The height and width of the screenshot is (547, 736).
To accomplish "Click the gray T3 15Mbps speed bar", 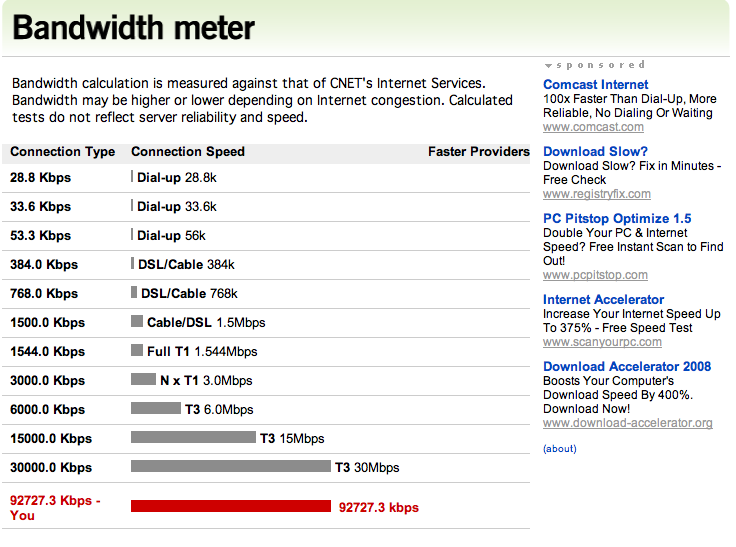I will coord(193,437).
